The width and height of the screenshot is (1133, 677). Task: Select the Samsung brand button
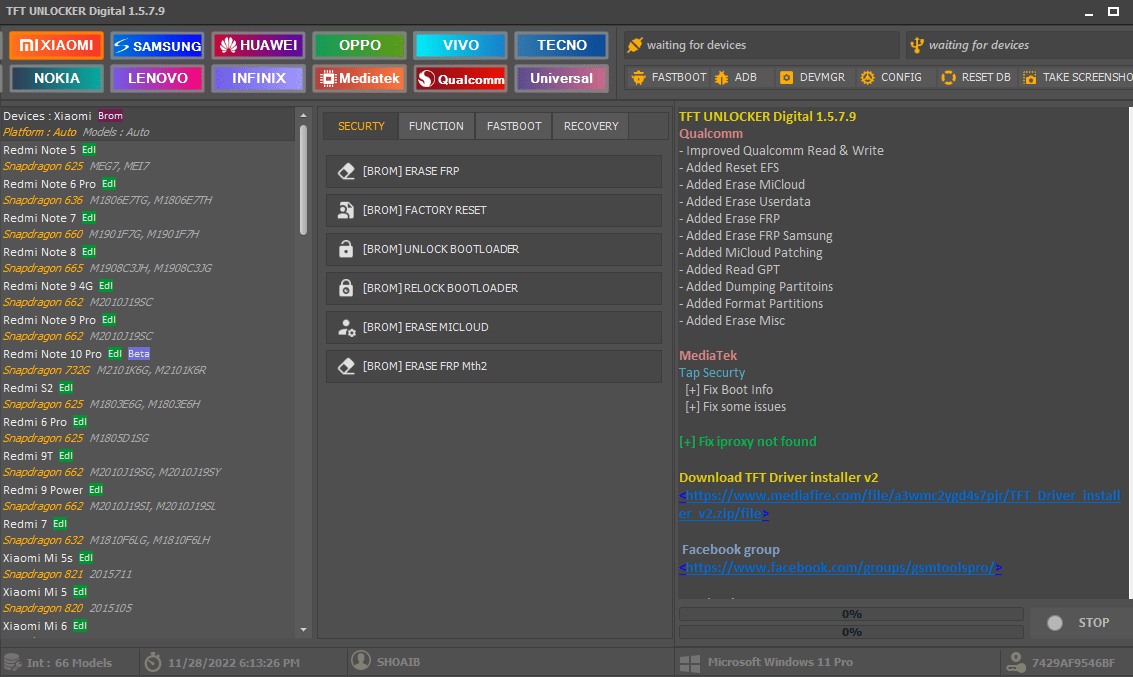tap(158, 46)
